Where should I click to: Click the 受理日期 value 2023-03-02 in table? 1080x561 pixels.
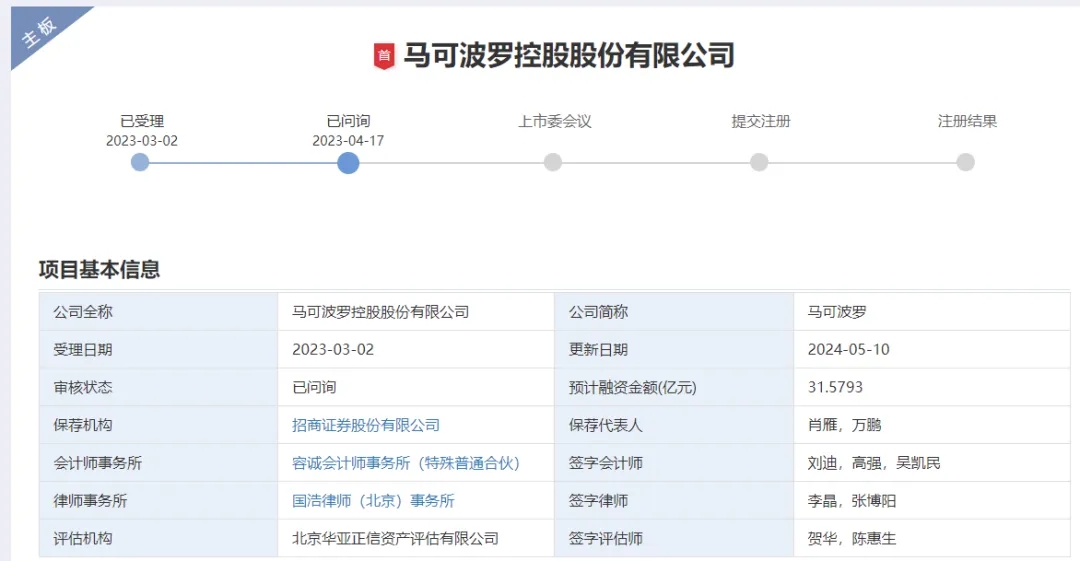pos(333,350)
